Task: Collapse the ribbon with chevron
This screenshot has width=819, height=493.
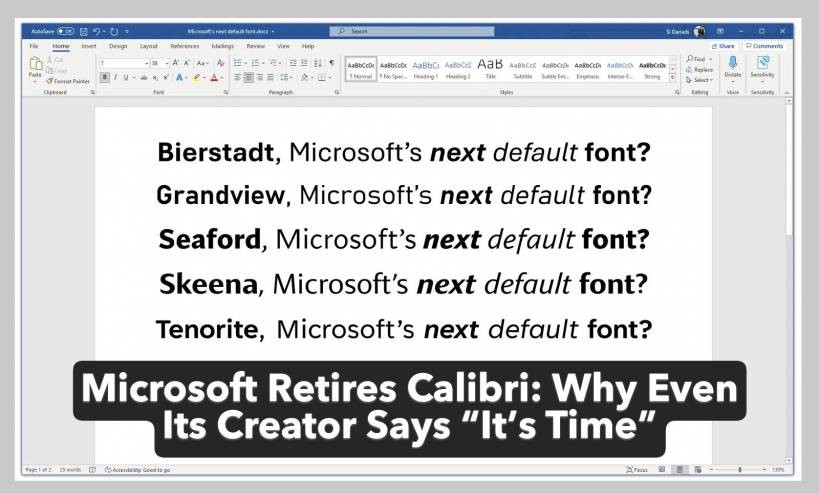Action: [787, 92]
